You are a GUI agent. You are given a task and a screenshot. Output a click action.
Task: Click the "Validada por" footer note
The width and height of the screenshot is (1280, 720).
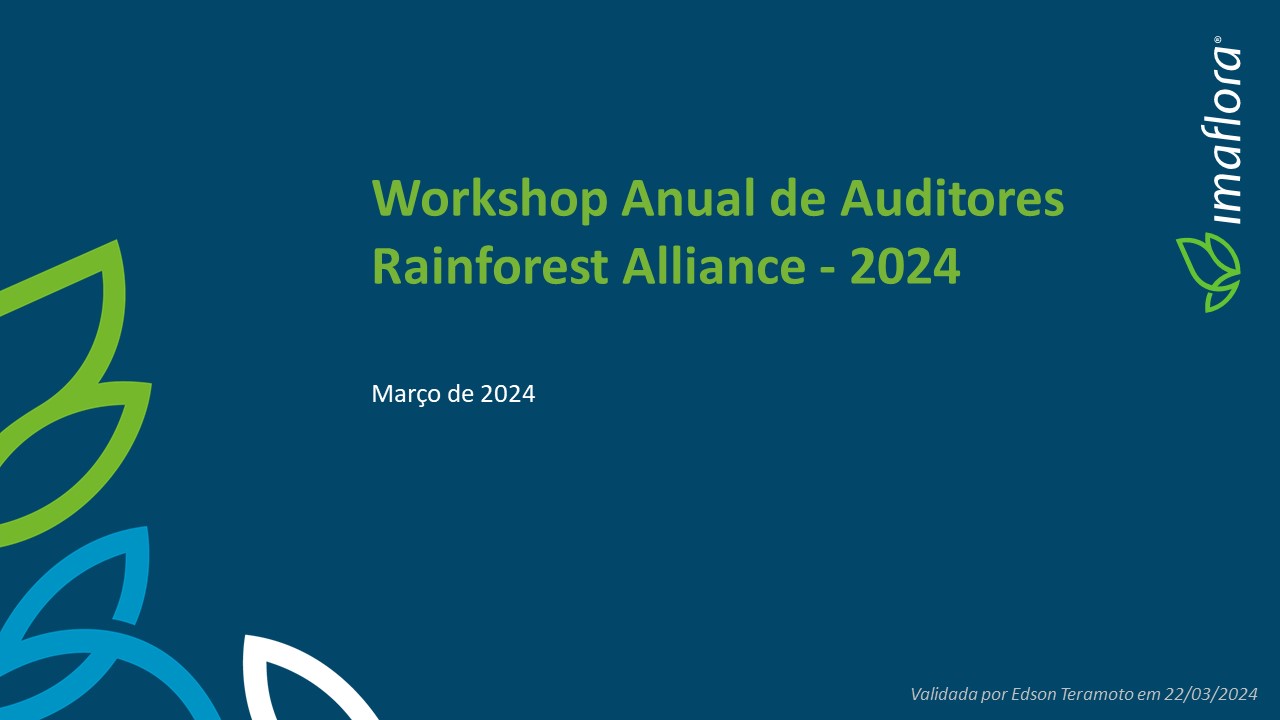coord(955,694)
